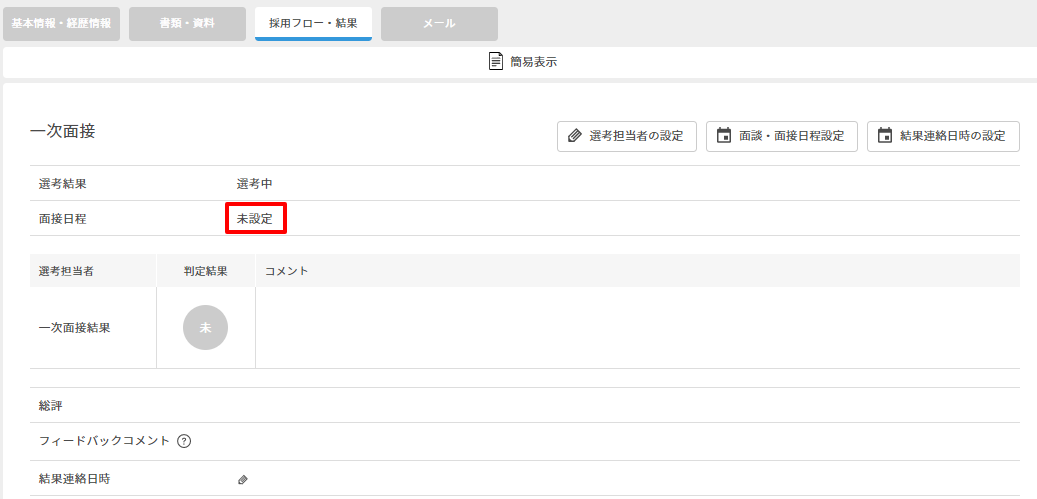1037x499 pixels.
Task: Click the gray 未 circle badge
Action: click(205, 327)
